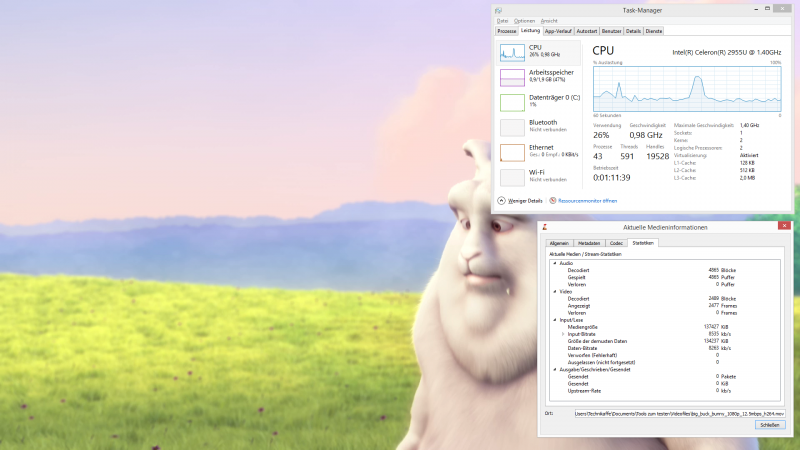Collapse the Ausgabe/Geschrieben/Gesendet node

point(555,369)
